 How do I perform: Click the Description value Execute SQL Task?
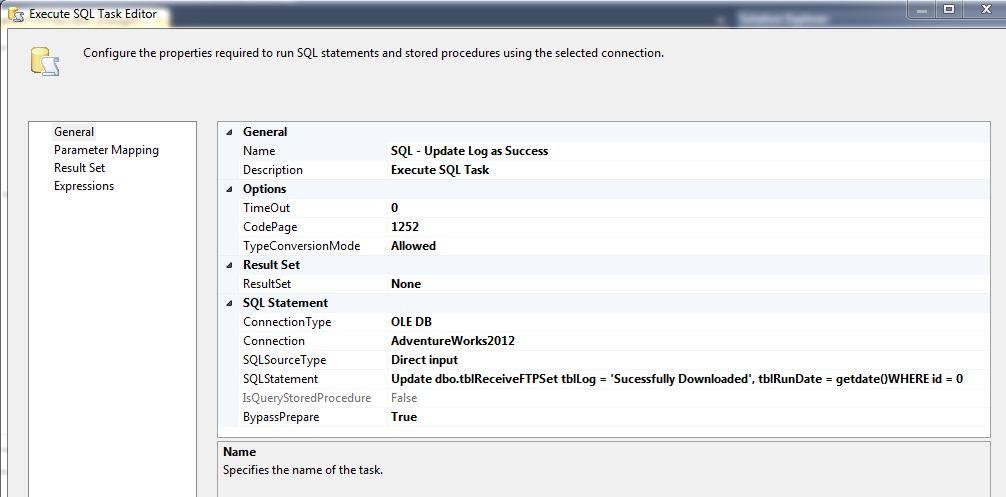click(440, 170)
